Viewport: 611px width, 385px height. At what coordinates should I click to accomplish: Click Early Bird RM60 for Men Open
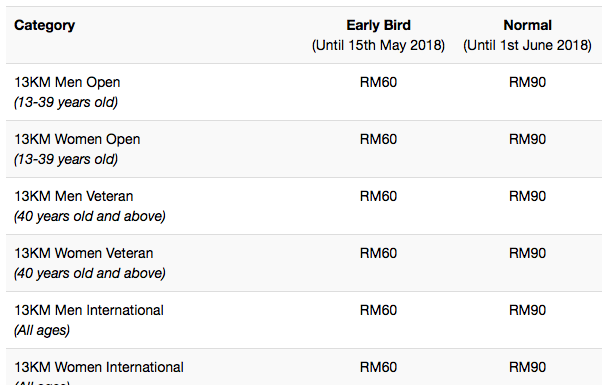click(x=378, y=82)
